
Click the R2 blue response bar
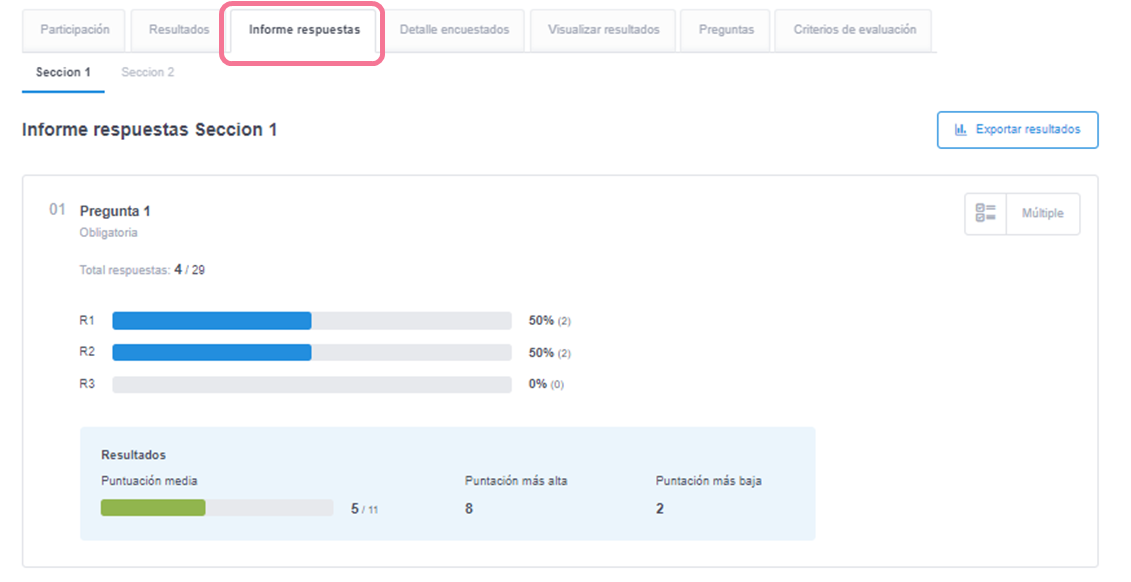(x=212, y=353)
